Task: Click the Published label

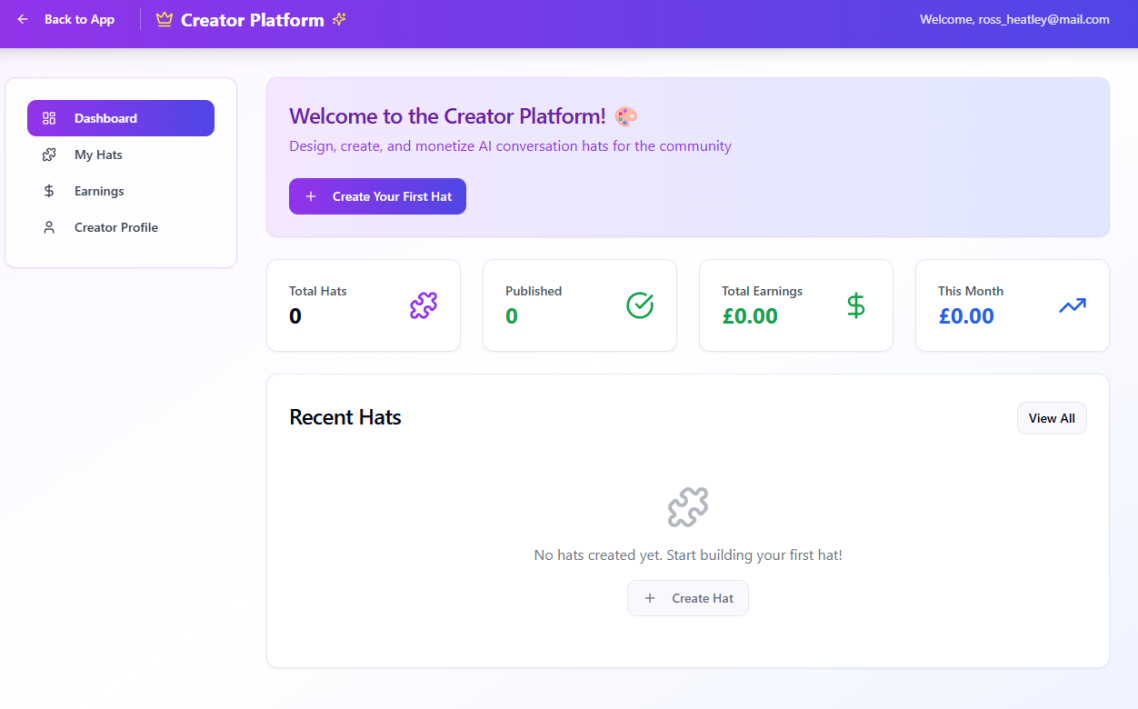Action: 533,291
